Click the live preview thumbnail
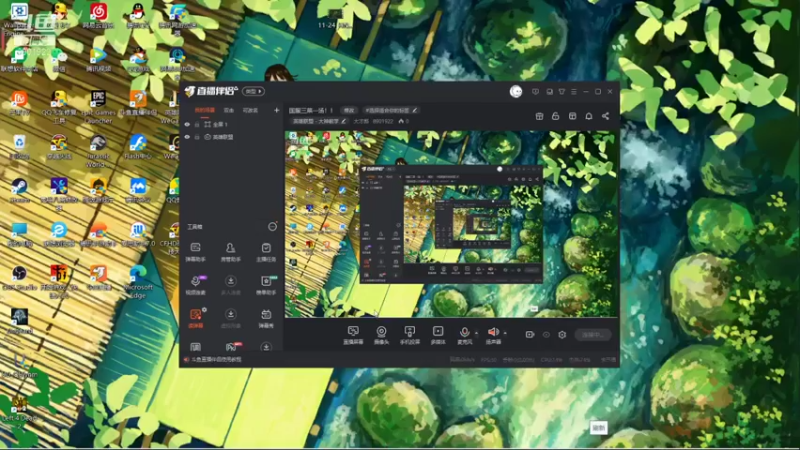 pyautogui.click(x=451, y=224)
